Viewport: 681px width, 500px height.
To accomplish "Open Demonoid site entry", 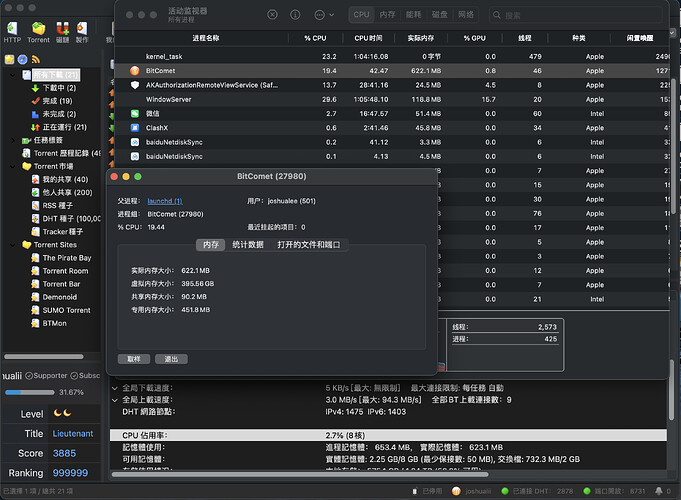I will [54, 297].
